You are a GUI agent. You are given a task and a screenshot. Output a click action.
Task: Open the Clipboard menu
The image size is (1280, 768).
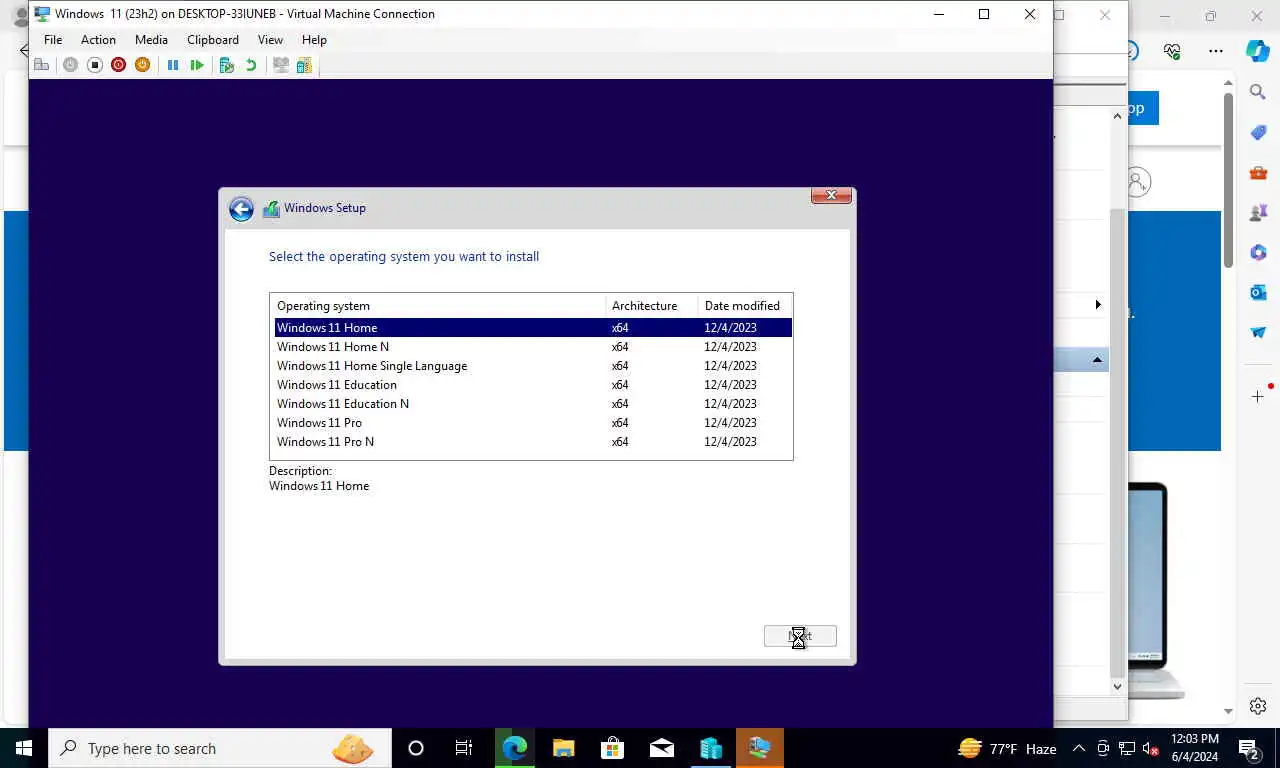[x=213, y=40]
